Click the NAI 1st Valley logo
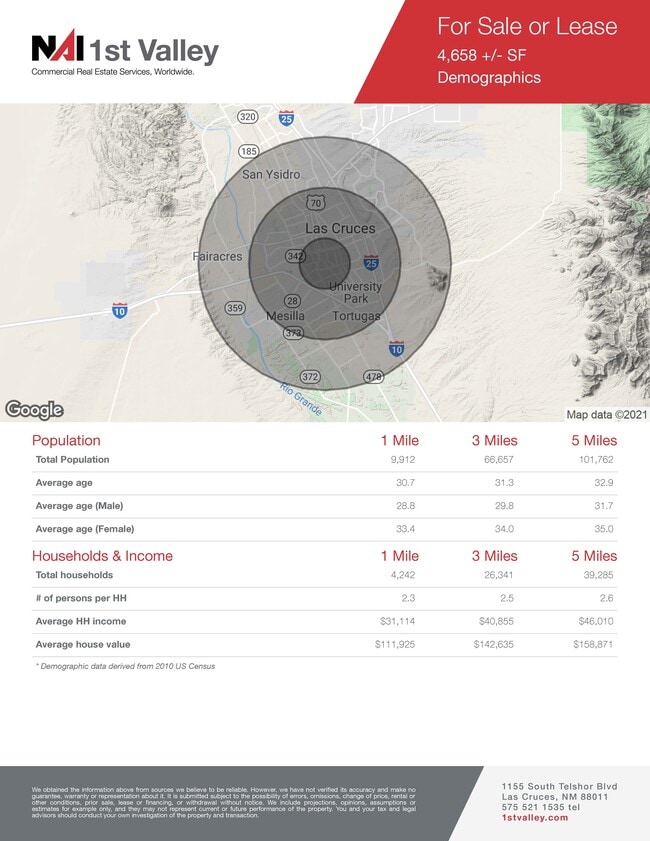The width and height of the screenshot is (650, 841). (x=124, y=53)
